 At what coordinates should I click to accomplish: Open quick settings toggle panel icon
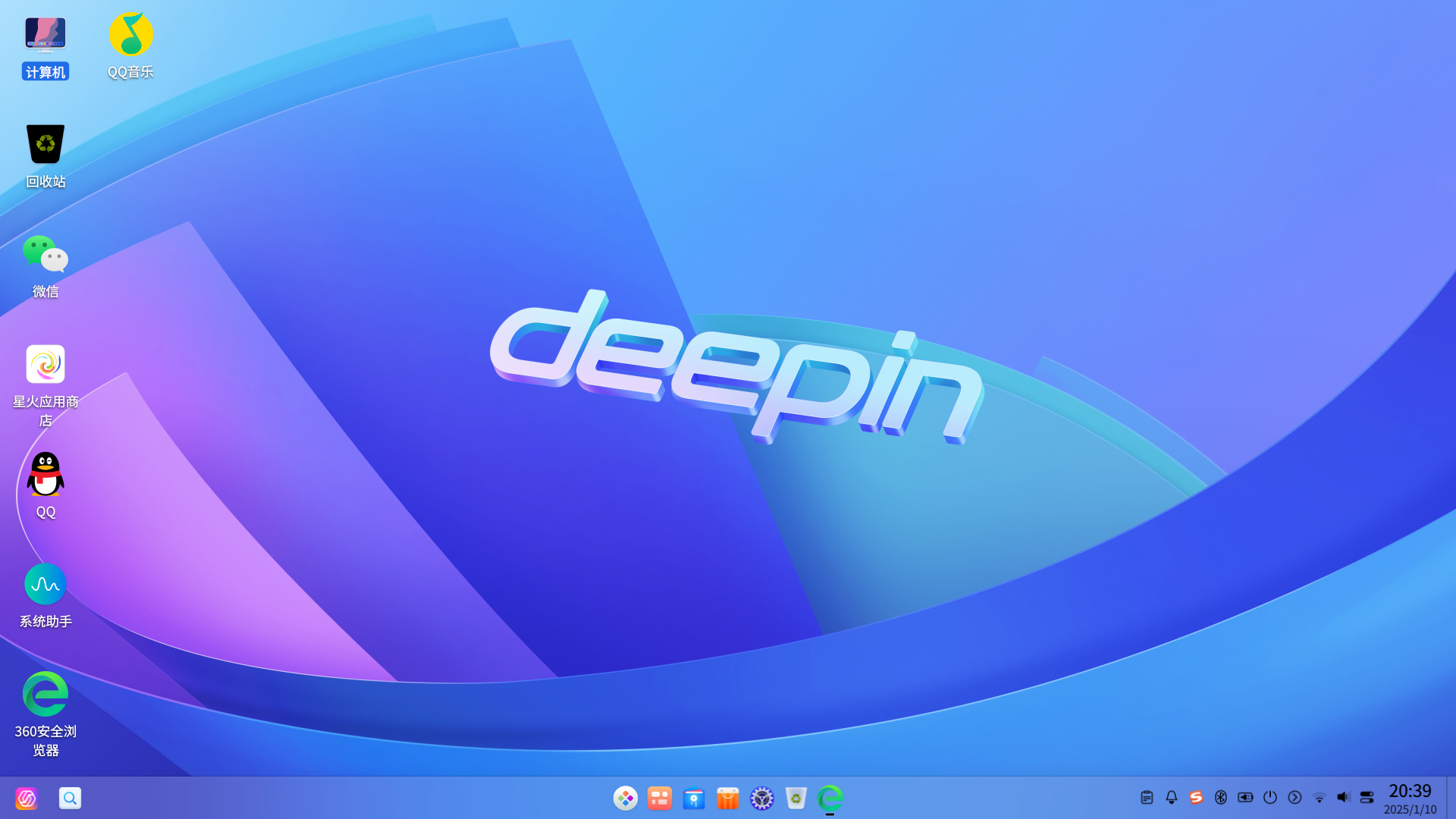[x=1367, y=798]
